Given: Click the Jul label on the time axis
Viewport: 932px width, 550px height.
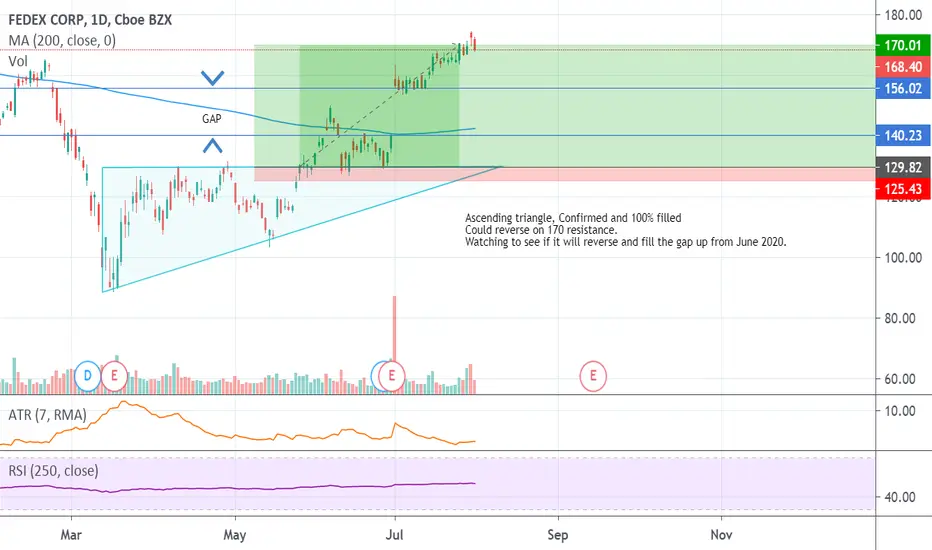Looking at the screenshot, I should pos(394,535).
